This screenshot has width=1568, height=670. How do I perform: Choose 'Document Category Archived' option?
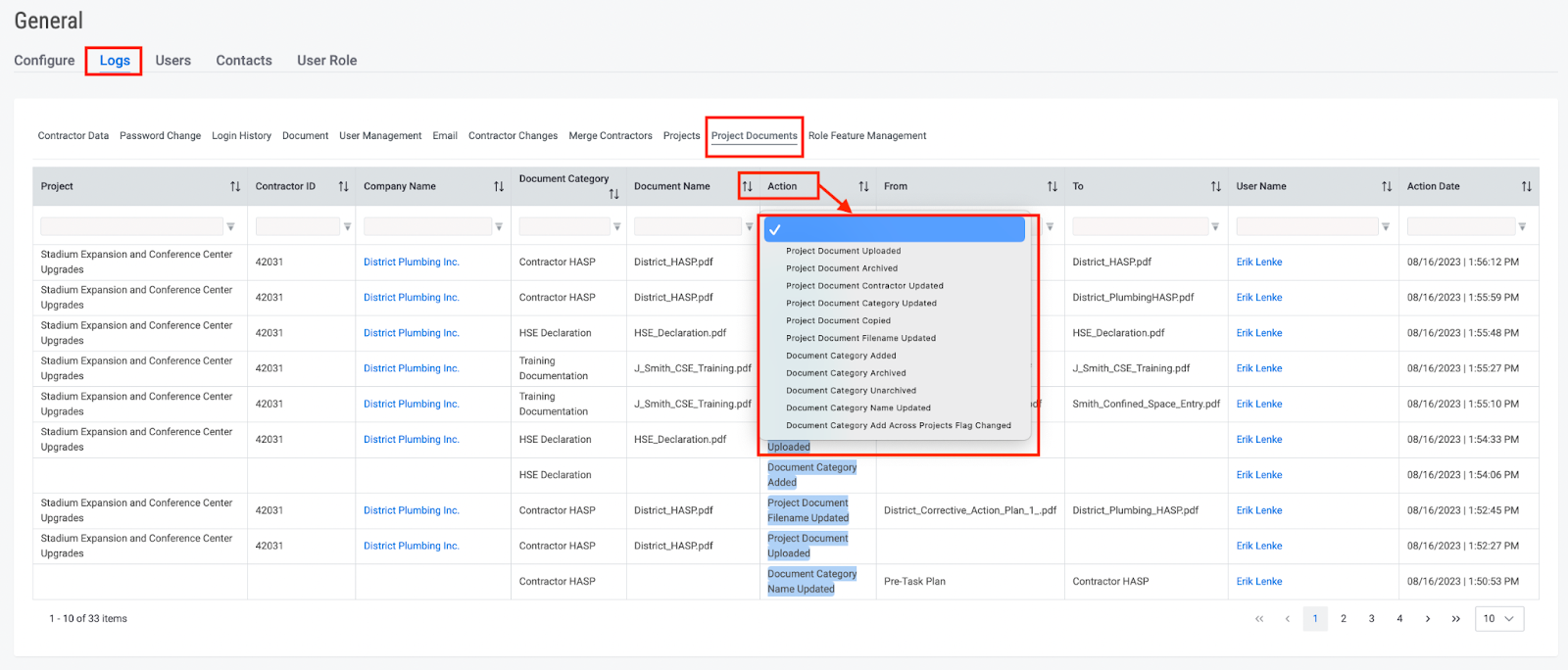coord(846,373)
